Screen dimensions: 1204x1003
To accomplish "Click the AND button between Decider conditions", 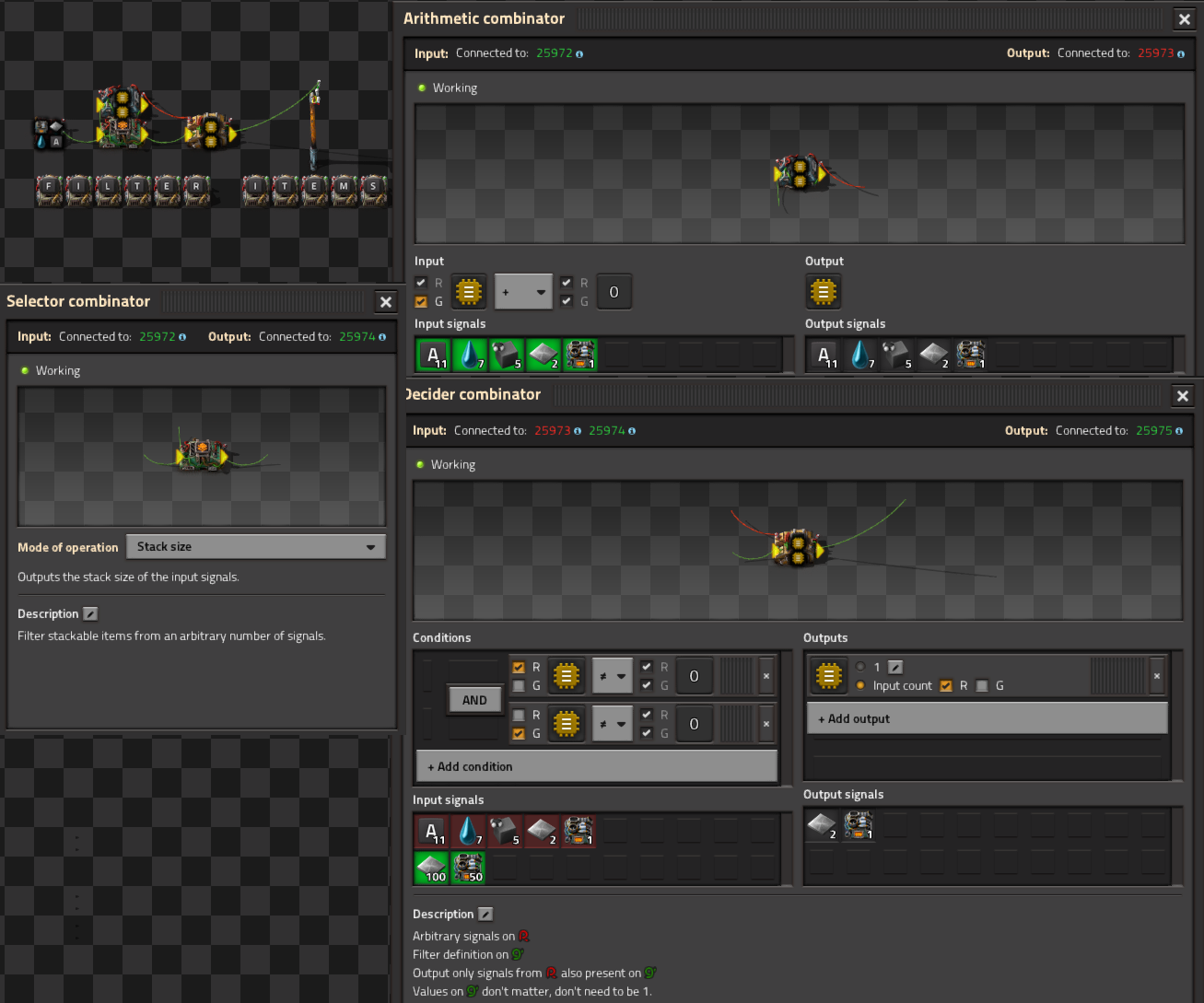I will pyautogui.click(x=474, y=700).
